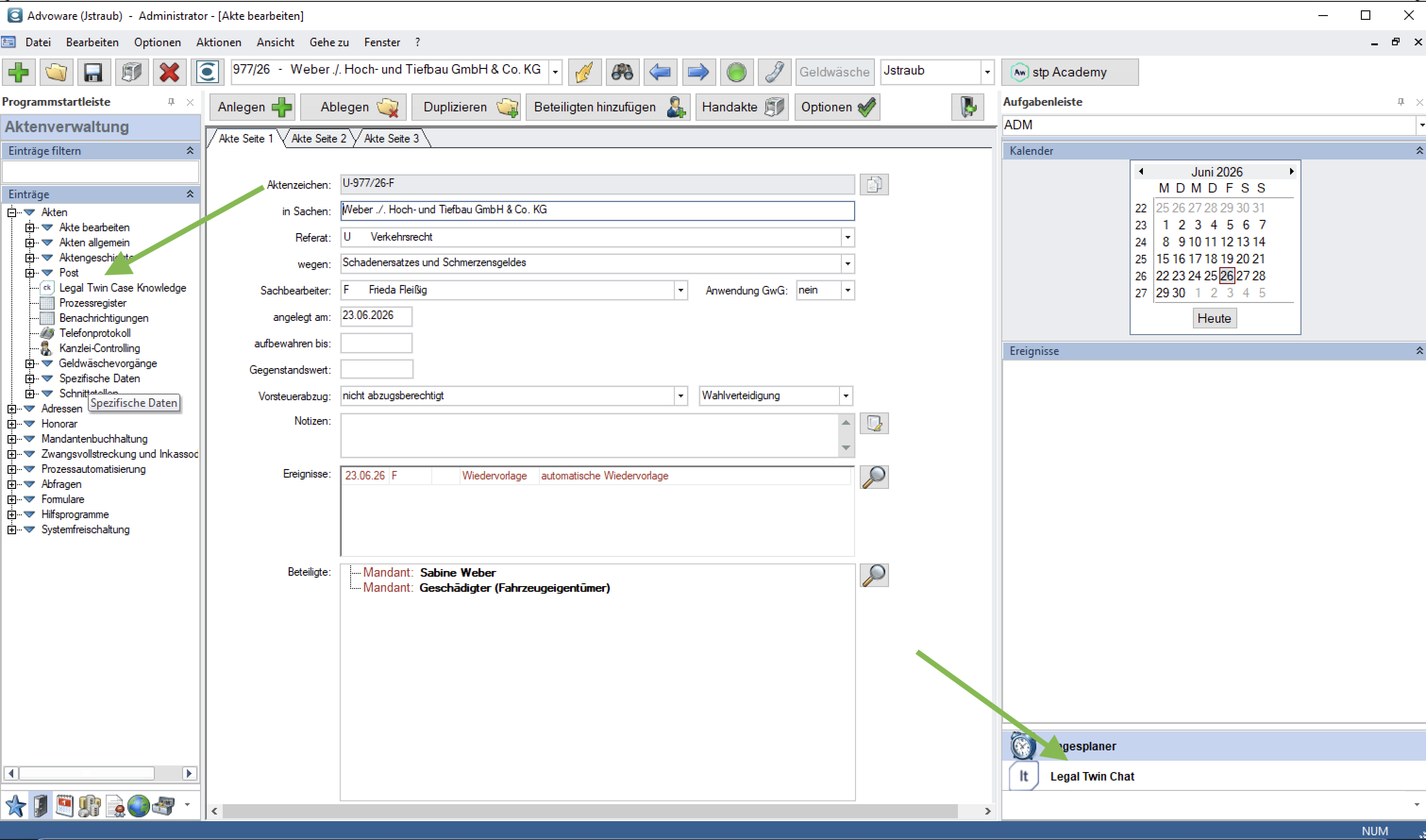This screenshot has width=1426, height=840.
Task: Open the Referat dropdown
Action: coord(847,237)
